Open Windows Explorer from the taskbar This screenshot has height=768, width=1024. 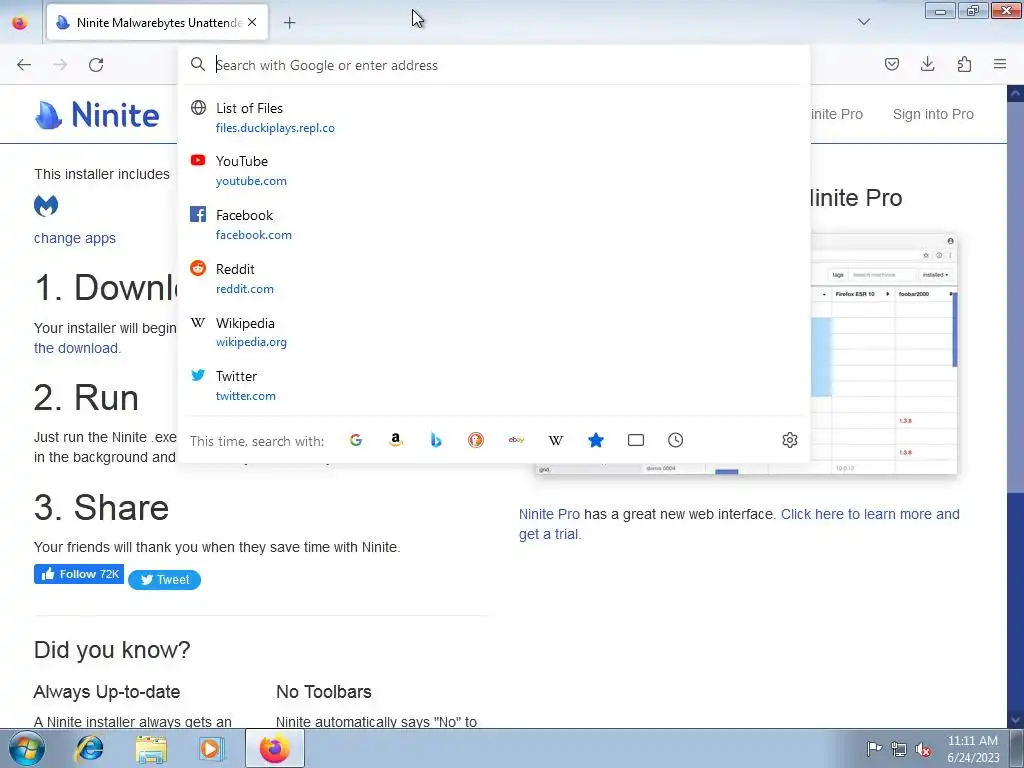click(151, 748)
